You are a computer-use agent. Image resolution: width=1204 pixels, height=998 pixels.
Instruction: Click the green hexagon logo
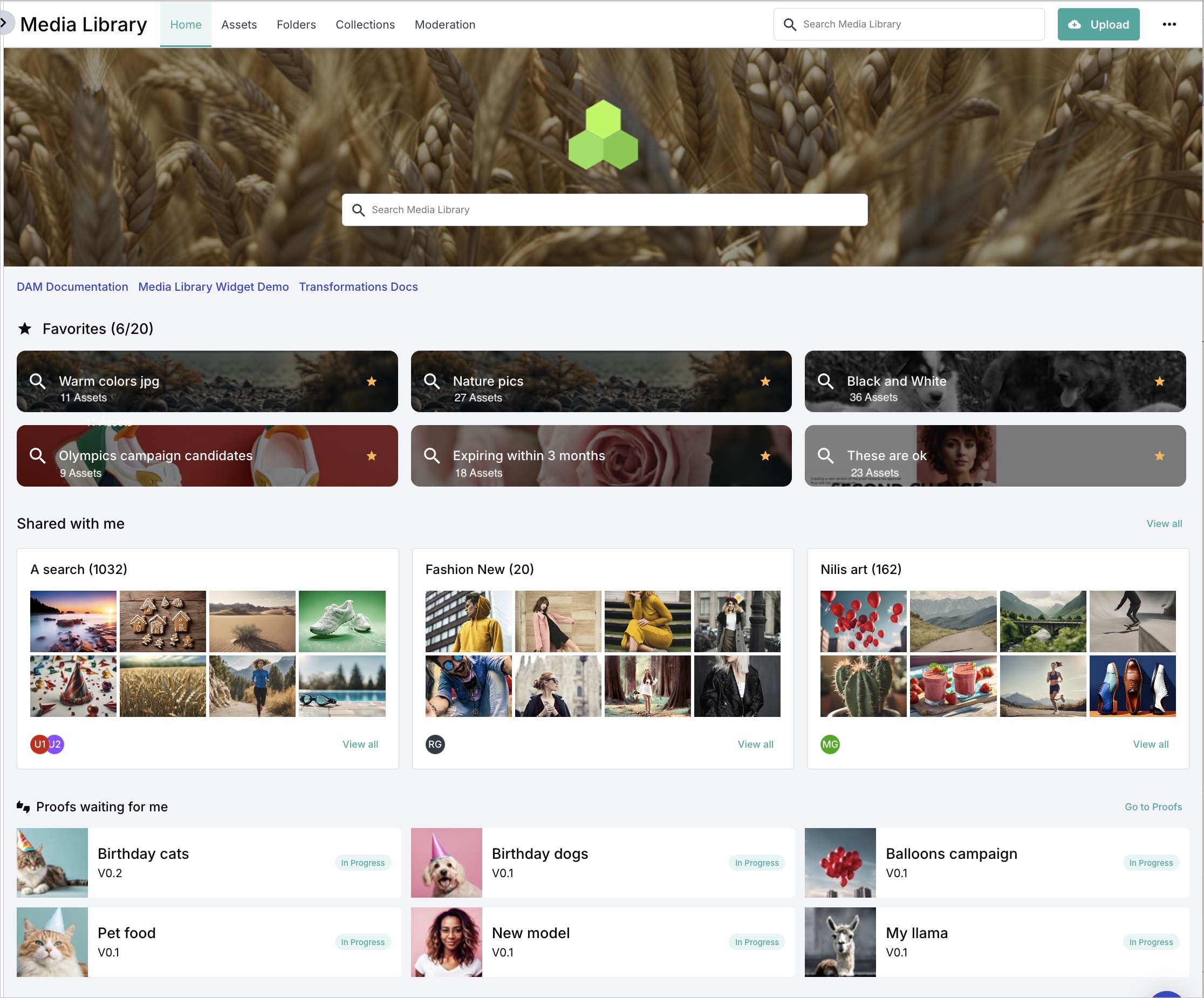coord(603,135)
